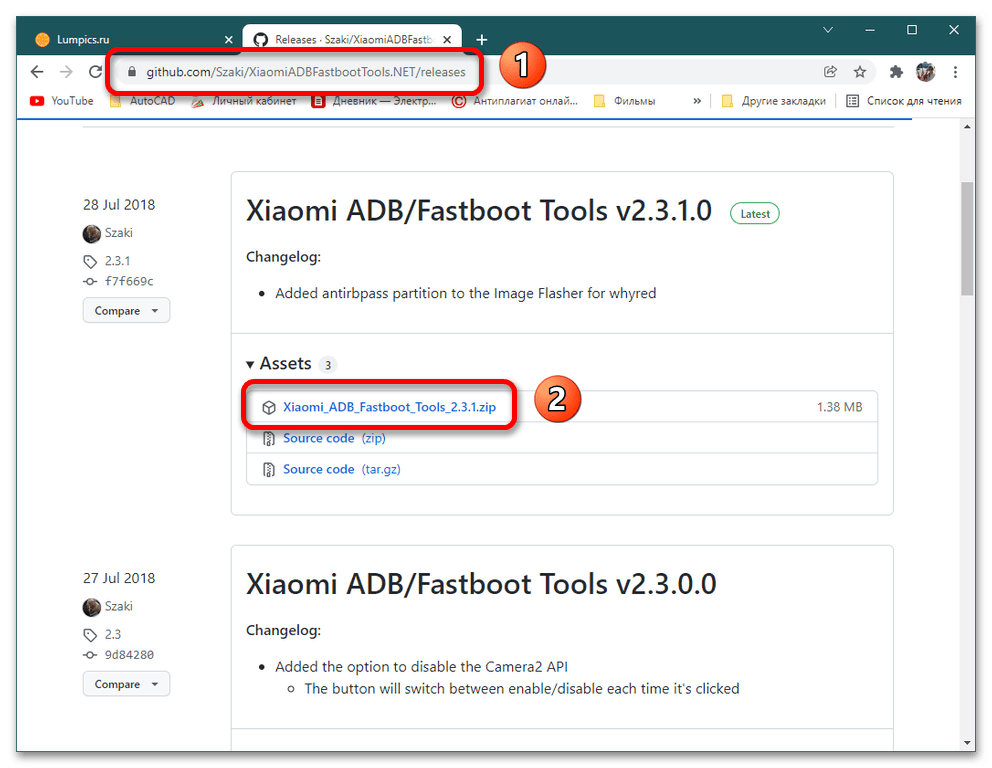Open Szaki's profile next to 28 Jul 2018
Viewport: 992px width, 768px height.
pos(118,233)
